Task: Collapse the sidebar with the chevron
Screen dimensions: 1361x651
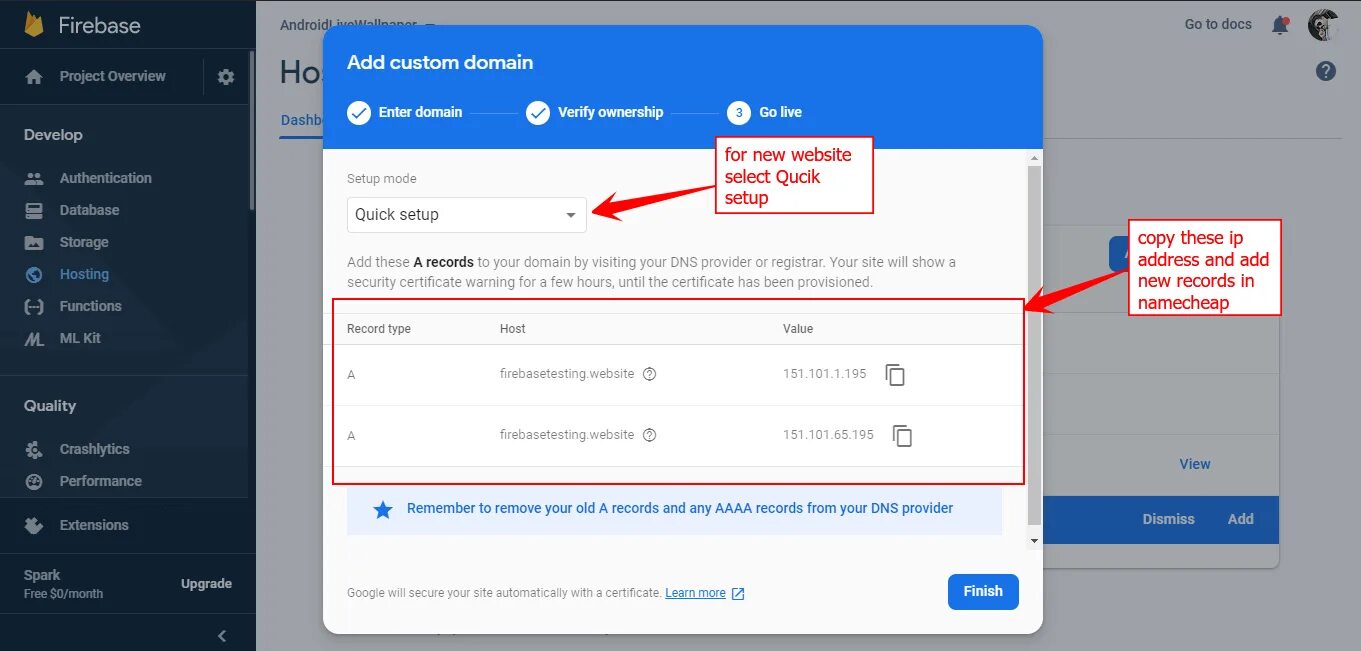Action: [222, 636]
